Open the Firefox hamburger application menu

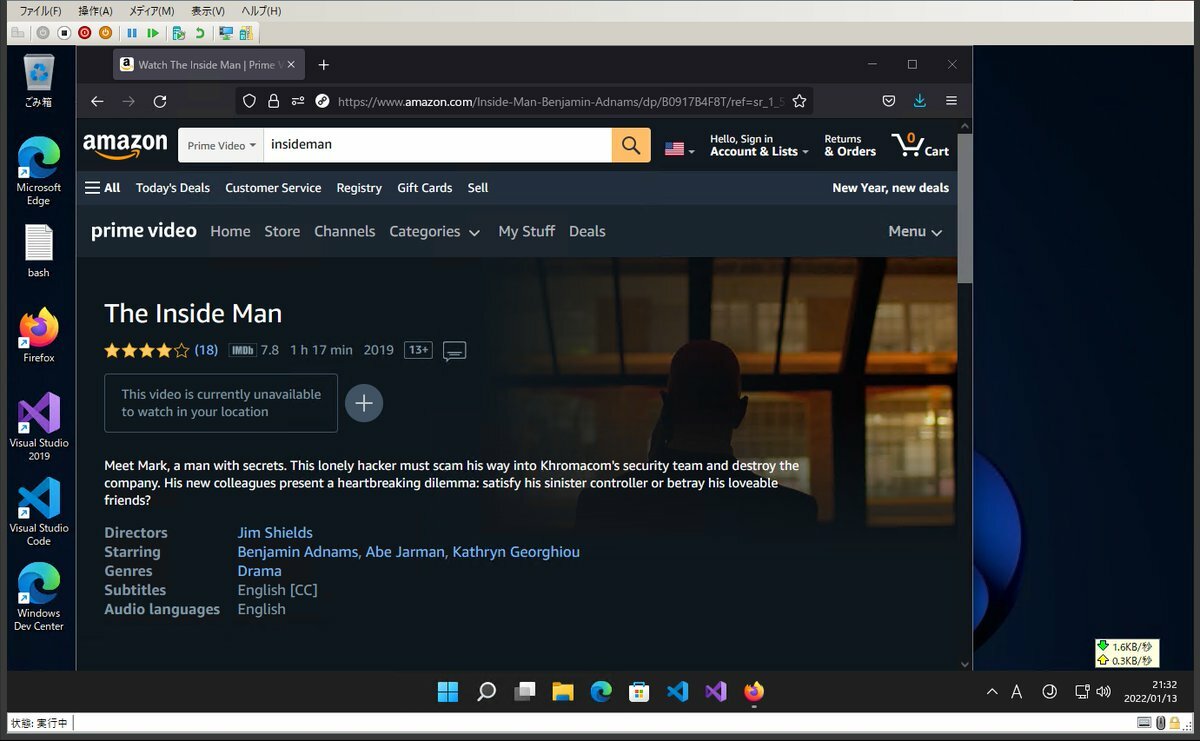pyautogui.click(x=951, y=101)
